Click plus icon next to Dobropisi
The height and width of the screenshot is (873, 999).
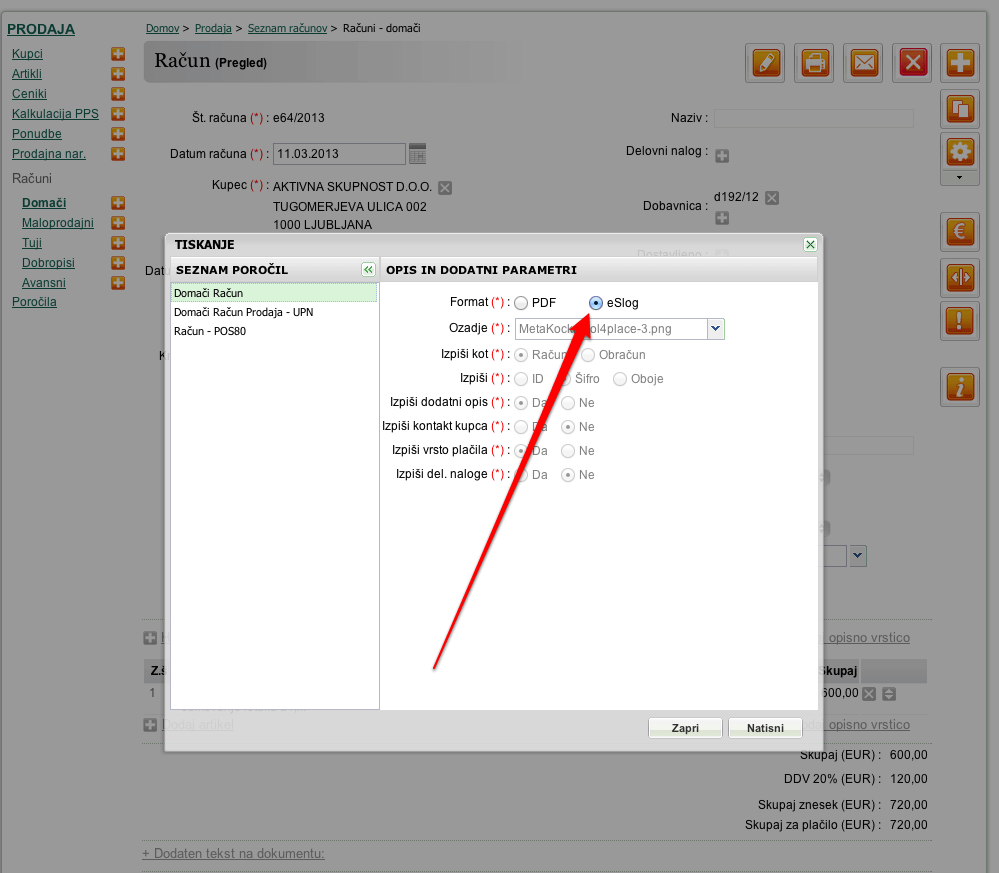(118, 263)
